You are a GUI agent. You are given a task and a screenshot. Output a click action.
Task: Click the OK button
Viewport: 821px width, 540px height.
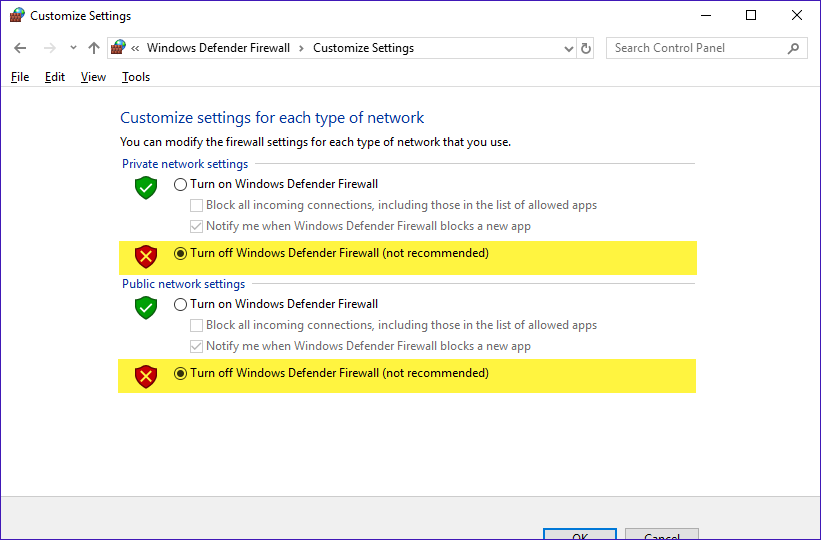(580, 534)
